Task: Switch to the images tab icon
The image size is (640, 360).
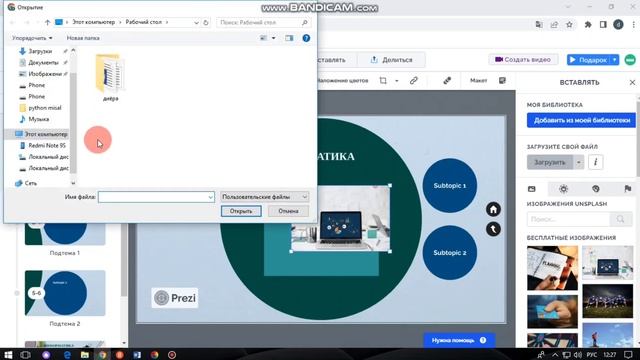Action: point(531,189)
